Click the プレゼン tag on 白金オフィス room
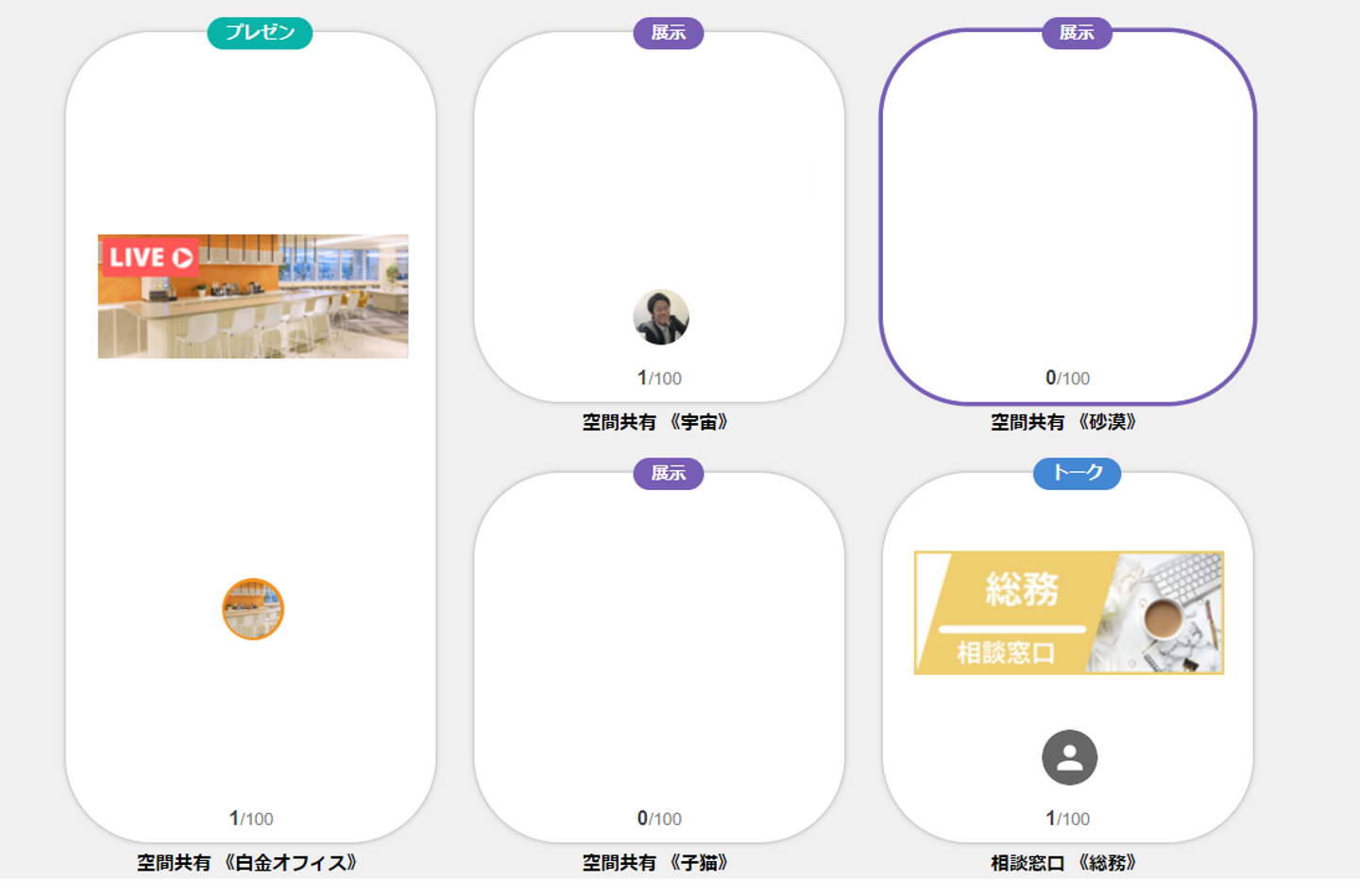Viewport: 1360px width, 896px height. tap(260, 33)
